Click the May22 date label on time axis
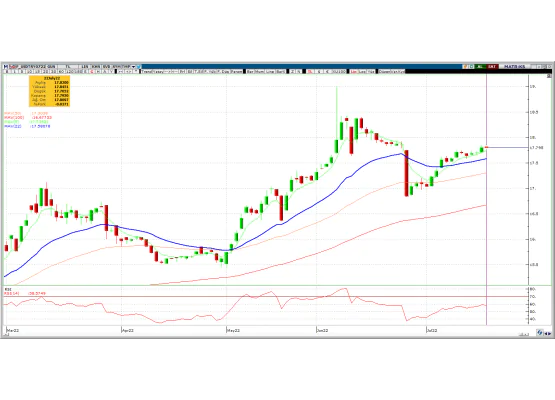This screenshot has width=555, height=400. pyautogui.click(x=233, y=330)
